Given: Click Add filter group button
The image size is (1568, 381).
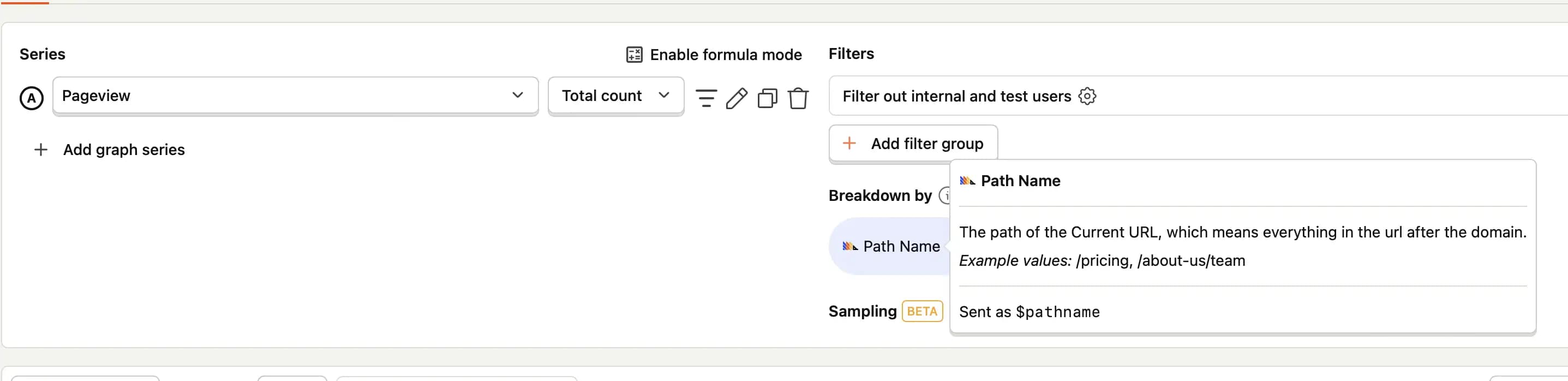Looking at the screenshot, I should click(x=913, y=144).
